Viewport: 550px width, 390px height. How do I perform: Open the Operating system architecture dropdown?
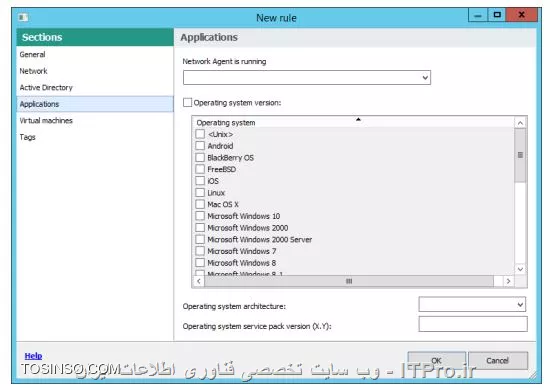[x=472, y=304]
